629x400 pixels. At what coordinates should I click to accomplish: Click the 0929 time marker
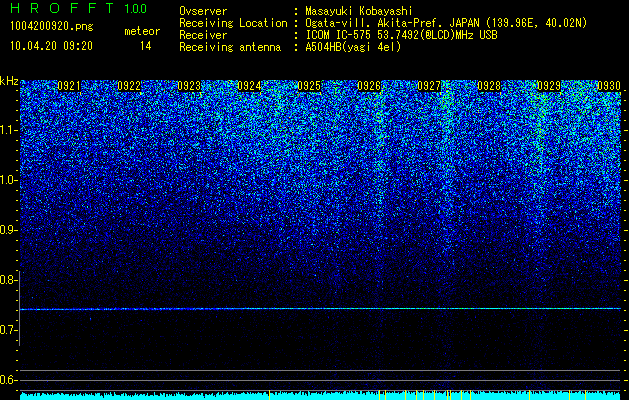tap(549, 86)
